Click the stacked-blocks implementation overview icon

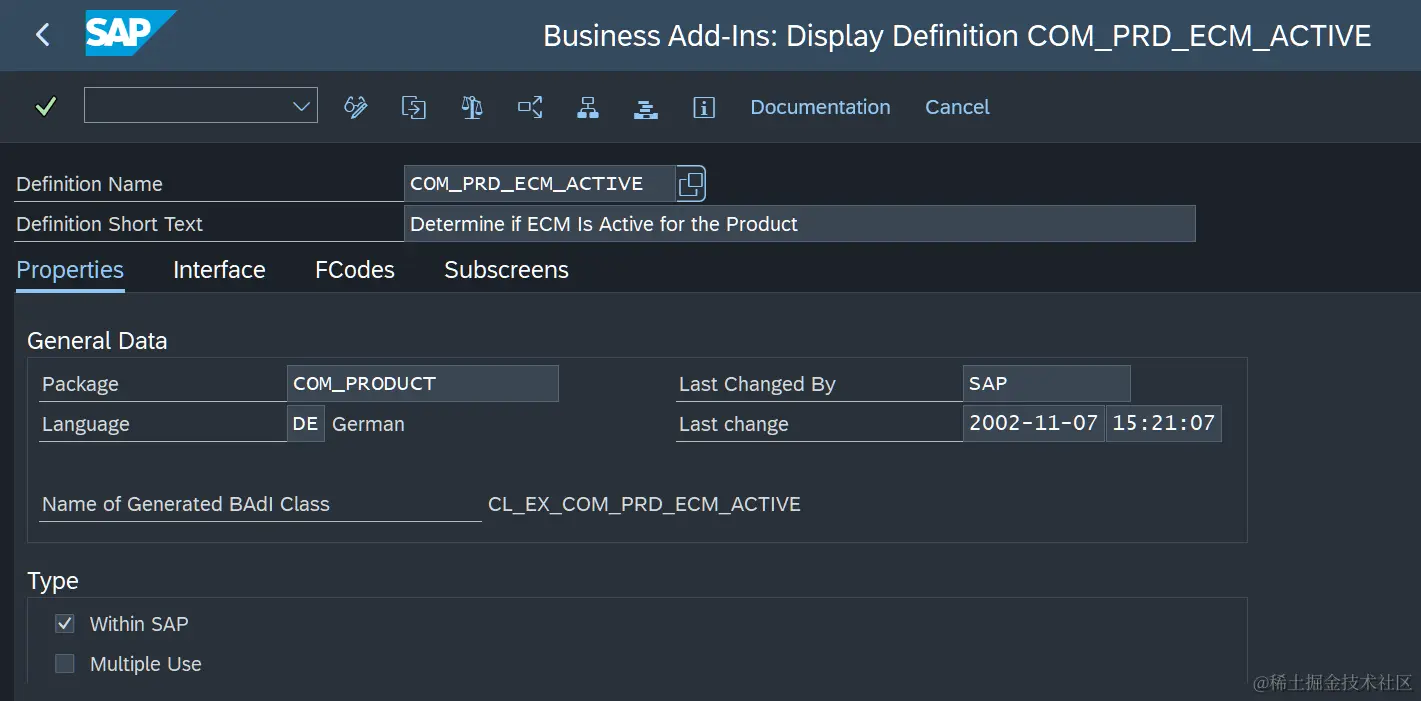pyautogui.click(x=646, y=107)
